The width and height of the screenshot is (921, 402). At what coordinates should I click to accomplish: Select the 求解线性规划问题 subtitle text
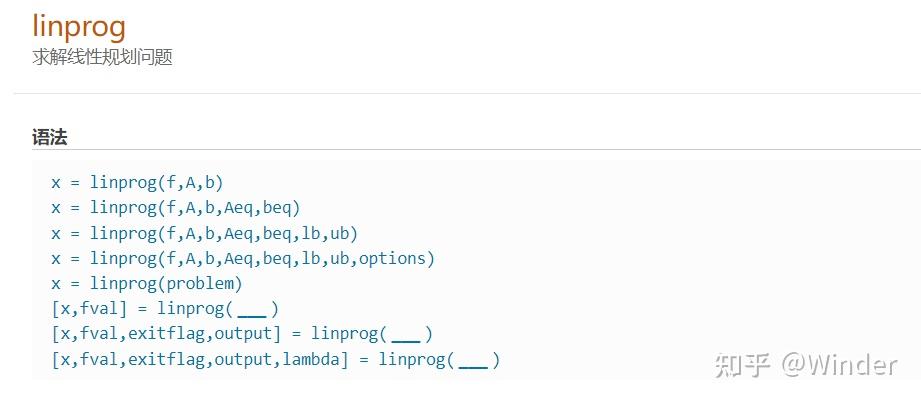point(102,58)
